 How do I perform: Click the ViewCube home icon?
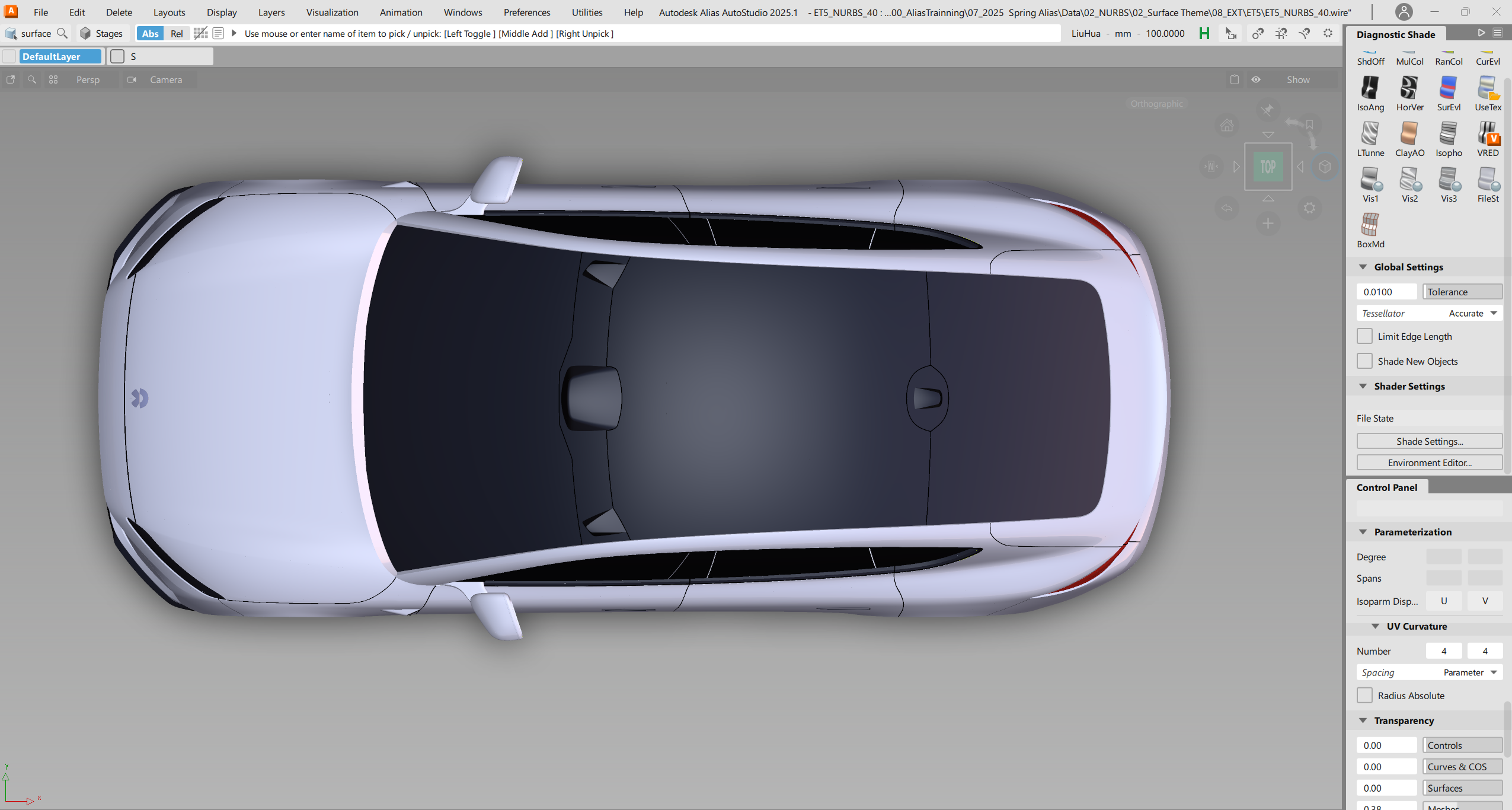[x=1226, y=126]
